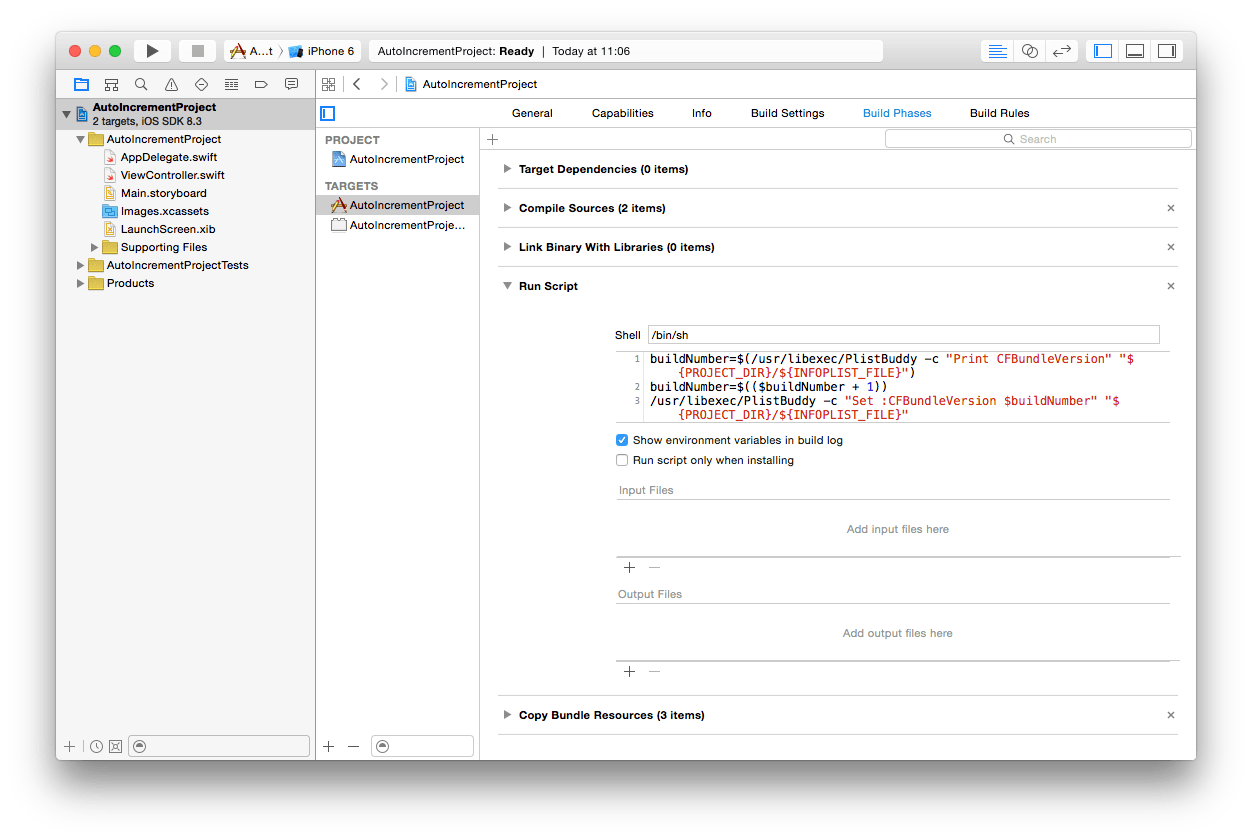Show the Standard editor
The image size is (1252, 840).
[997, 51]
